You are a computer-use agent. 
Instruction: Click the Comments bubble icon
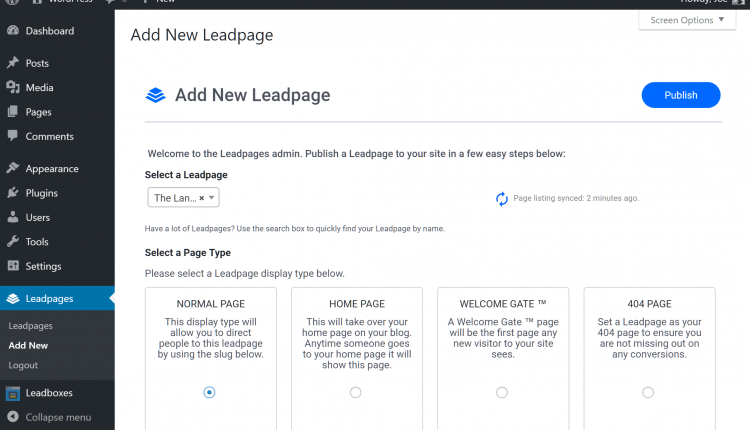pyautogui.click(x=13, y=136)
